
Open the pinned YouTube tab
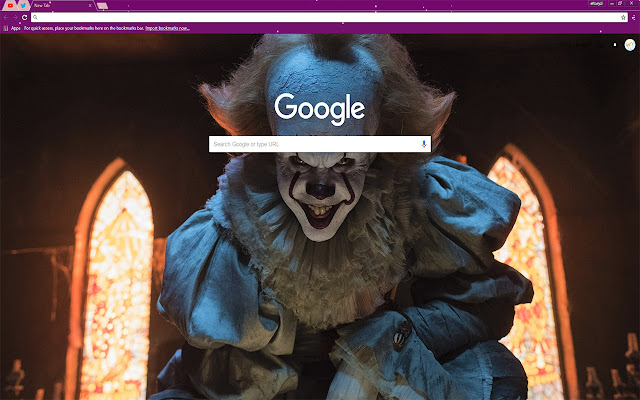coord(10,5)
